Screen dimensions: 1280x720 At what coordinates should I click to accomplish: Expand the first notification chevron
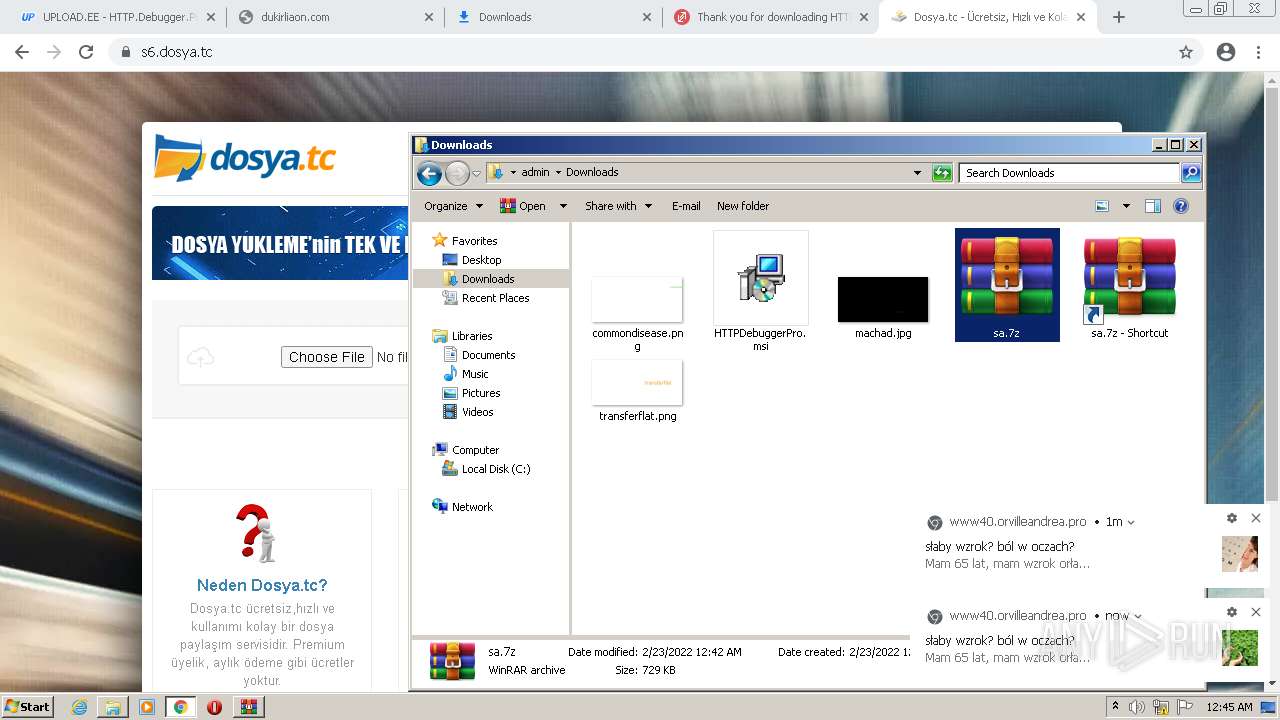pyautogui.click(x=1131, y=522)
